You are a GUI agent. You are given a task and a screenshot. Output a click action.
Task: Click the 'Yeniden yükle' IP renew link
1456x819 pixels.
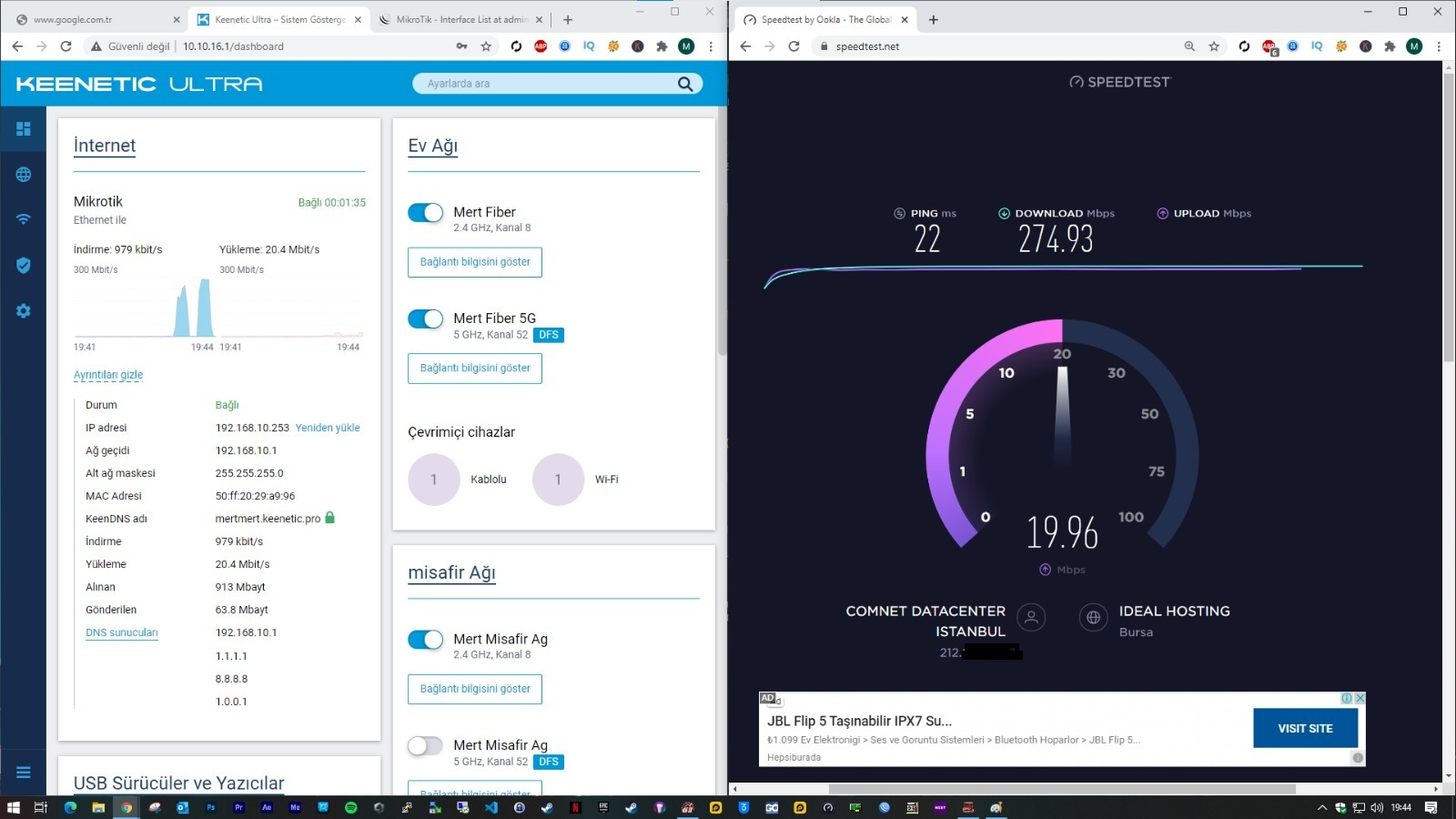click(328, 428)
